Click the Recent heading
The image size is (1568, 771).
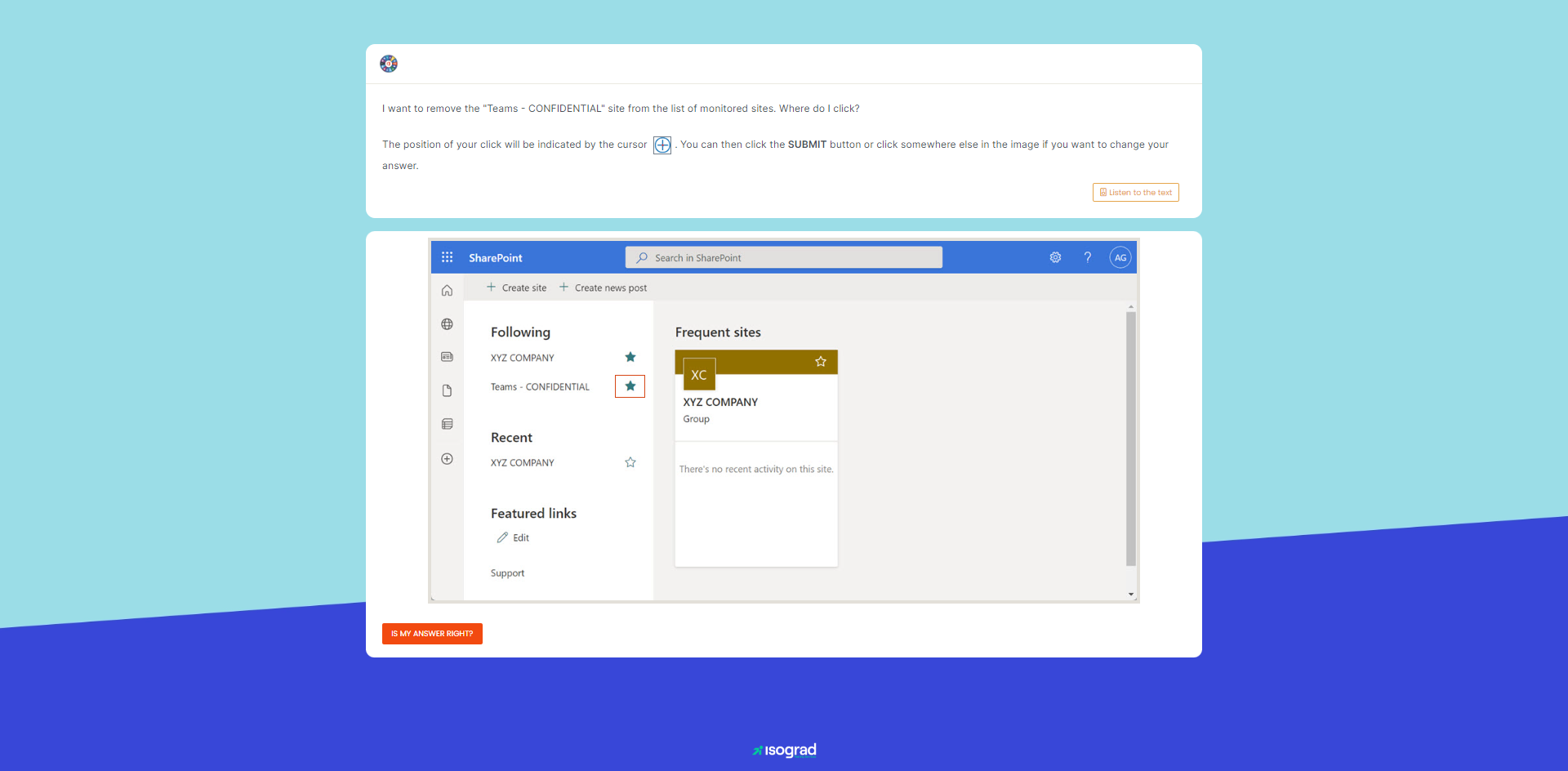(x=511, y=438)
